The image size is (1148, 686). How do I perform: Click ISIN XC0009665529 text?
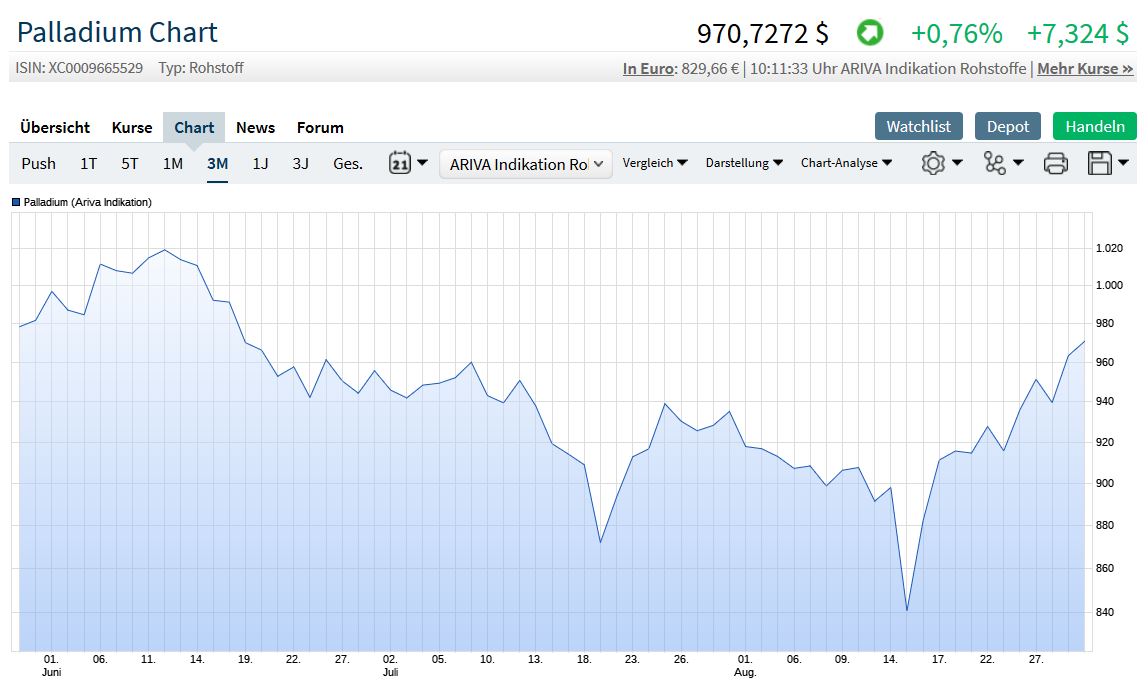coord(79,68)
